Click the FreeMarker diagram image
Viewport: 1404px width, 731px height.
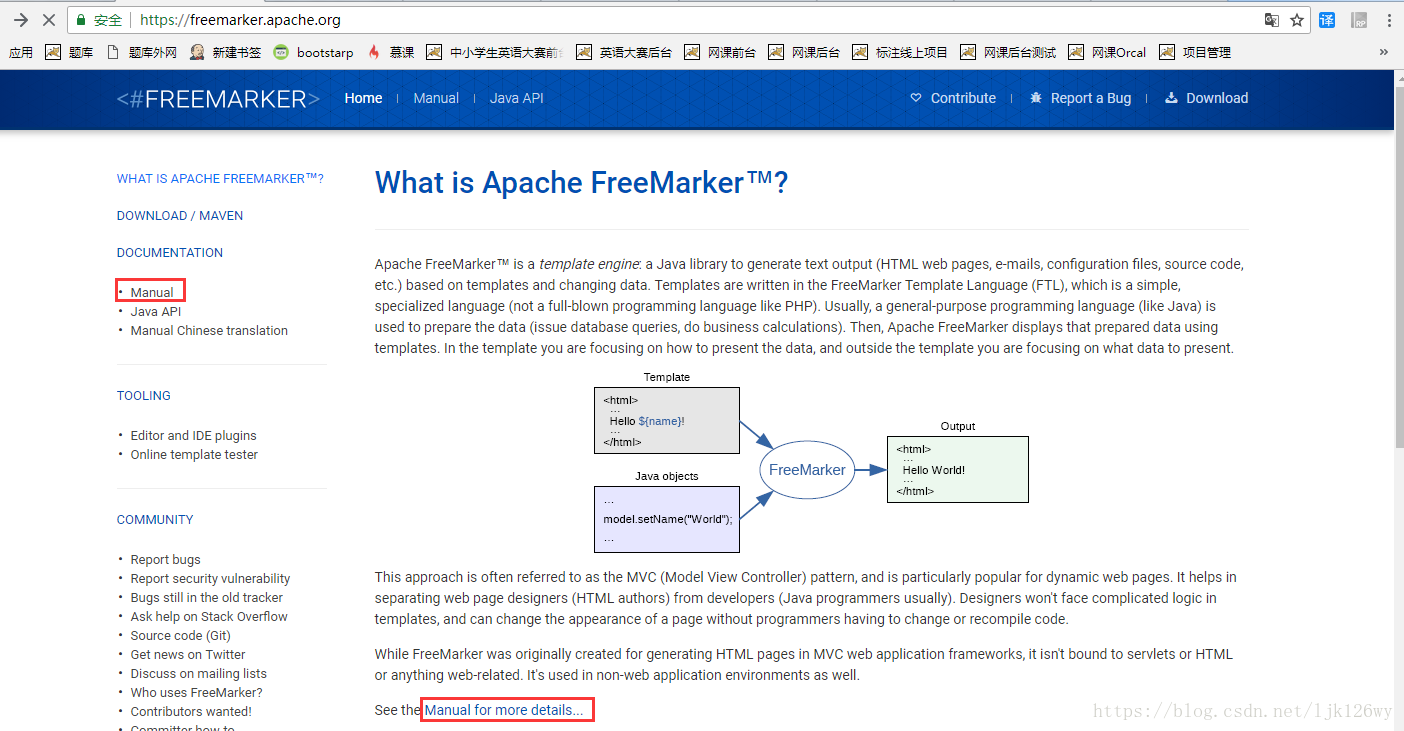[x=811, y=462]
